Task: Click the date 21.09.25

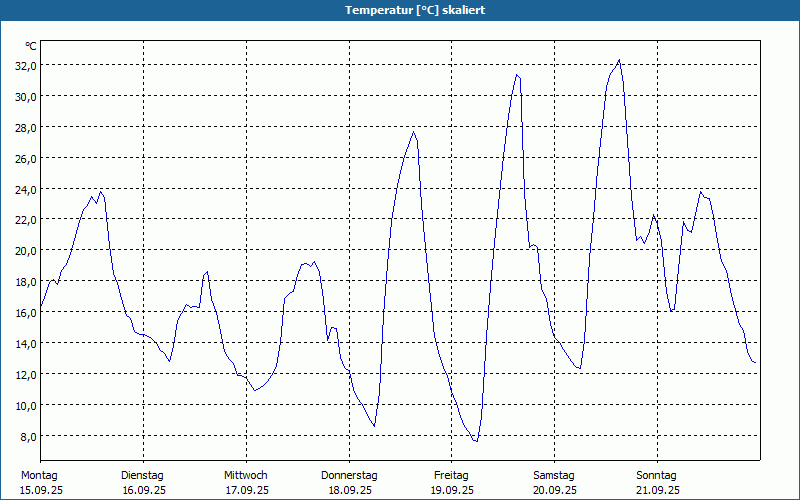Action: pos(658,491)
